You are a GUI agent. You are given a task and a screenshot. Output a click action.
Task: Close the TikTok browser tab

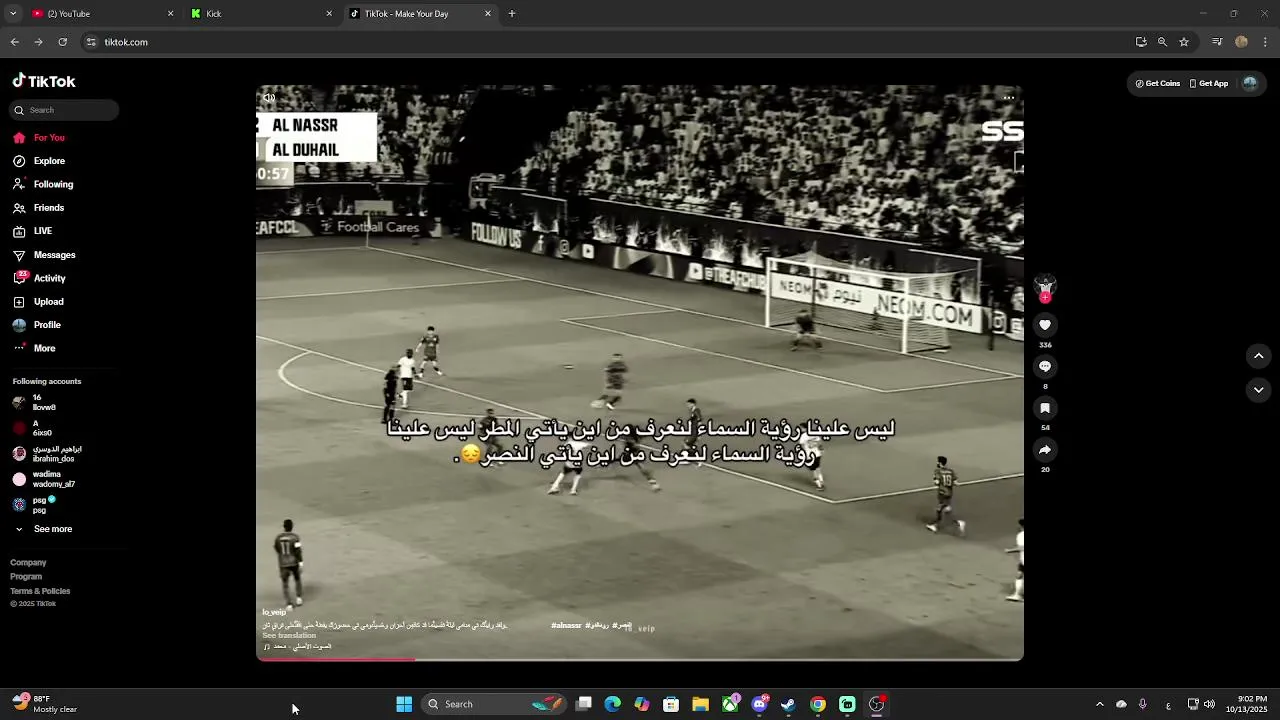click(x=488, y=14)
